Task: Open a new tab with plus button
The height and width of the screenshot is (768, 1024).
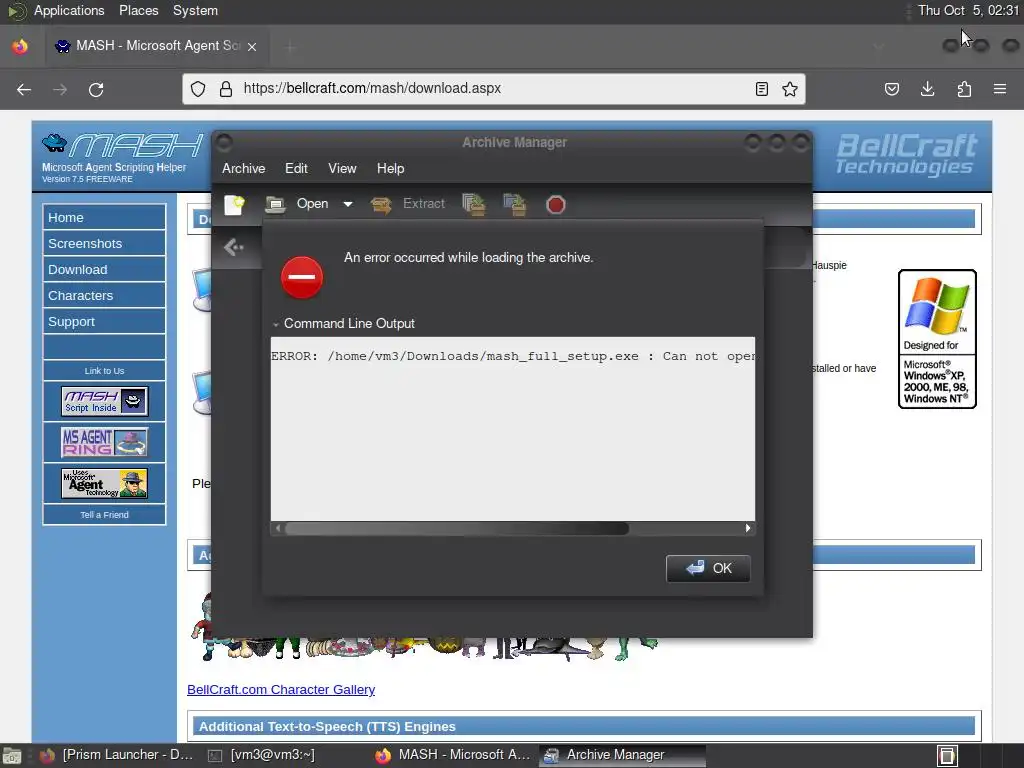Action: (x=290, y=46)
